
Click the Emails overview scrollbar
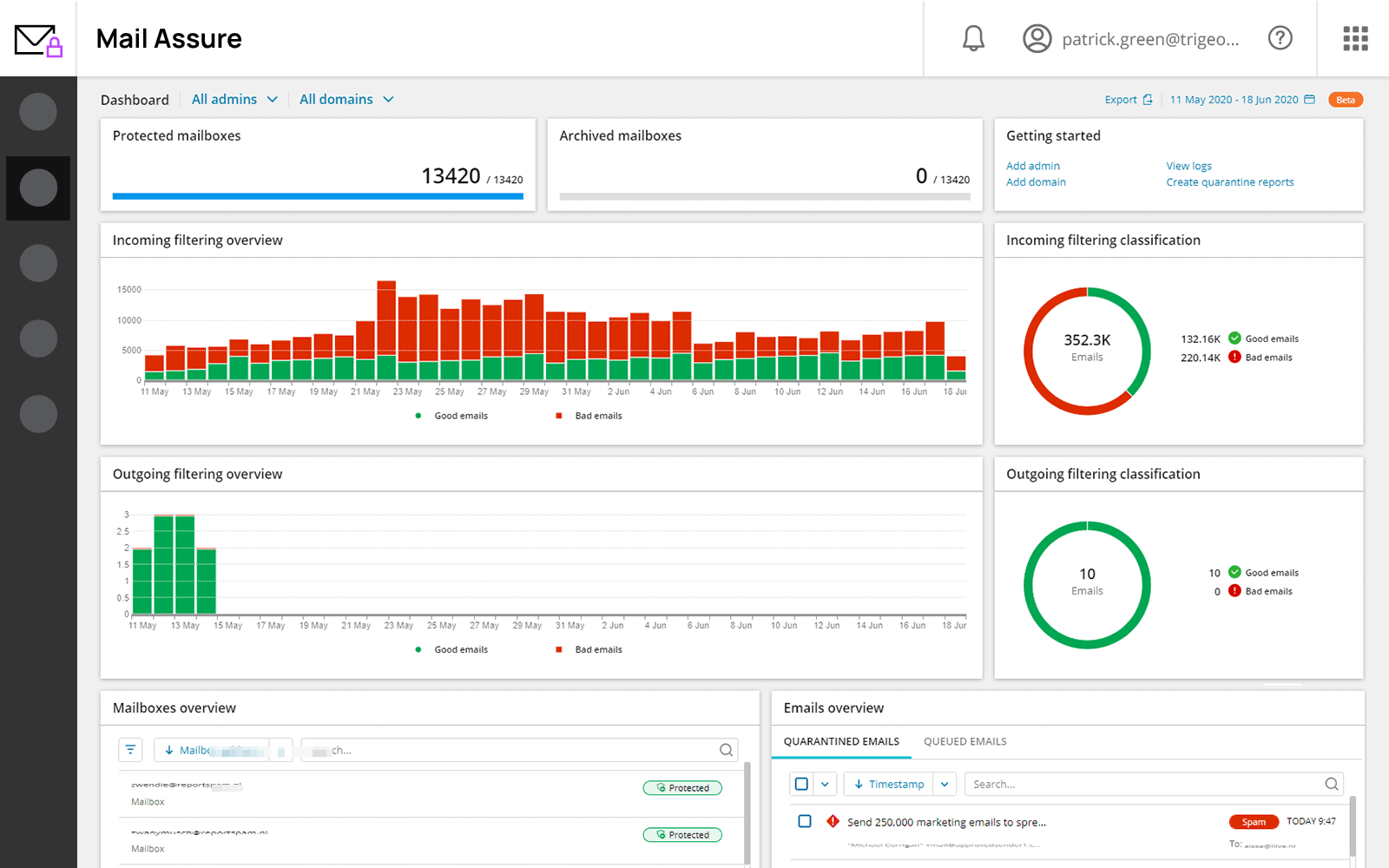tap(1353, 826)
